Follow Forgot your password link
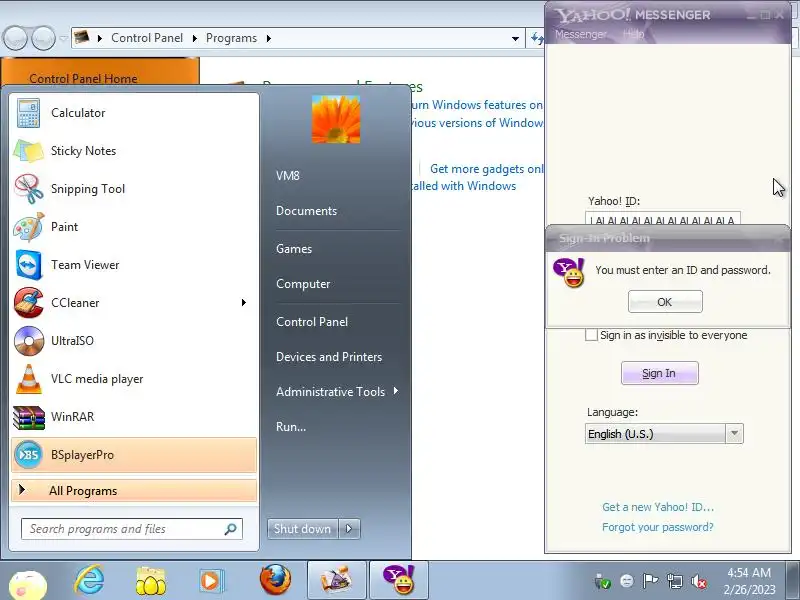This screenshot has width=800, height=600. click(657, 527)
